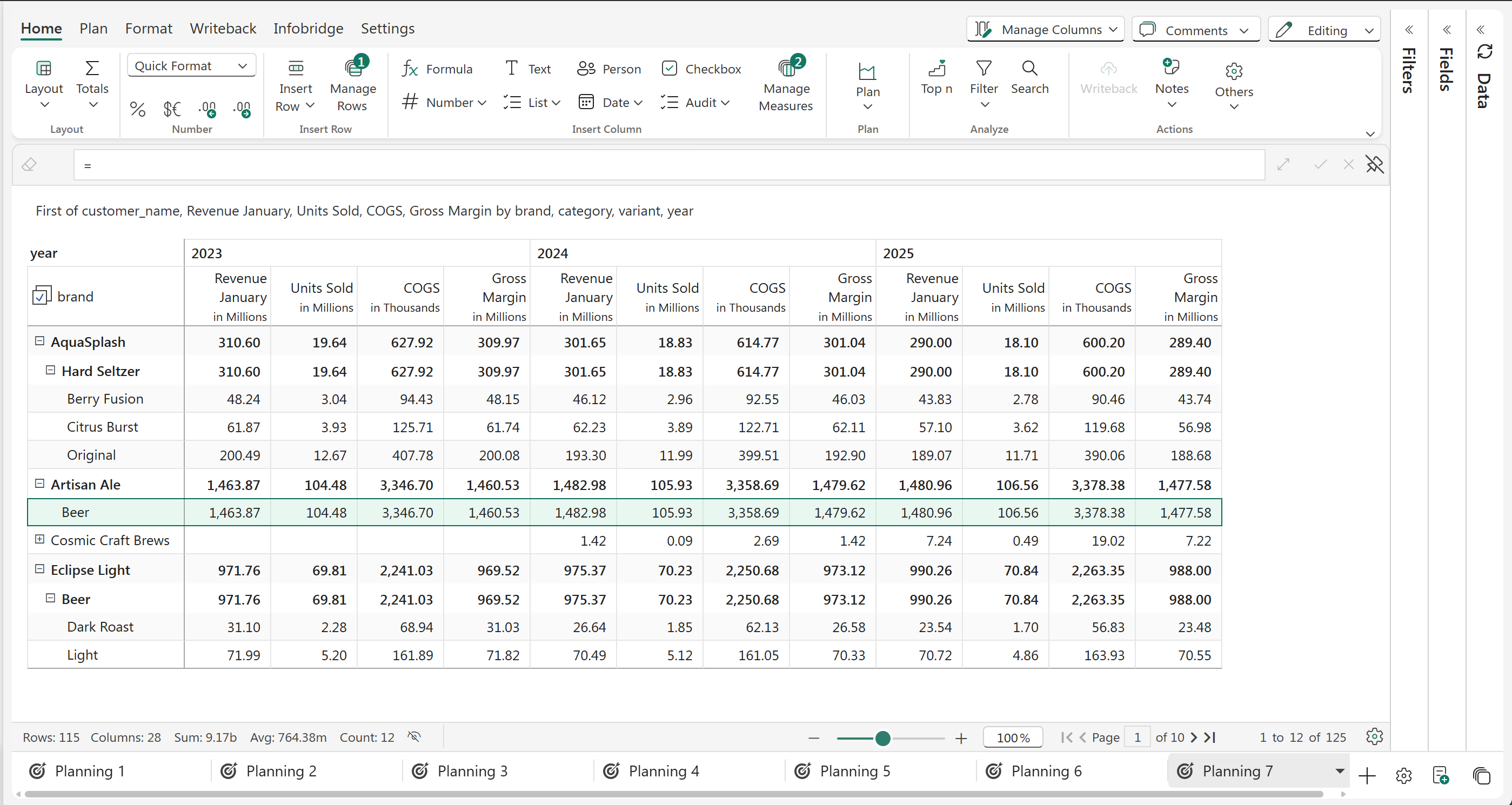Image resolution: width=1512 pixels, height=805 pixels.
Task: Open the Quick Format dropdown
Action: pyautogui.click(x=191, y=66)
